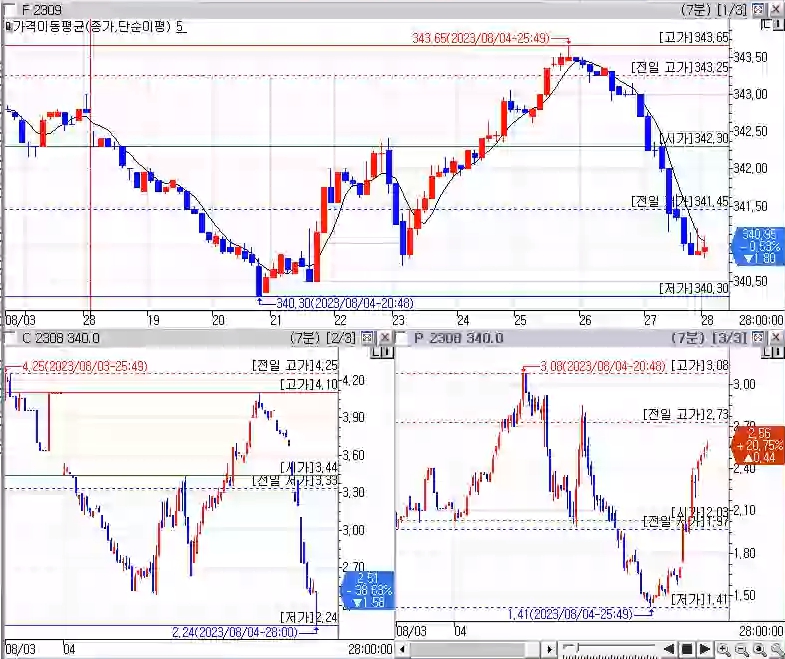Click the orange 2.56 put price tag
785x659 pixels.
coord(758,445)
